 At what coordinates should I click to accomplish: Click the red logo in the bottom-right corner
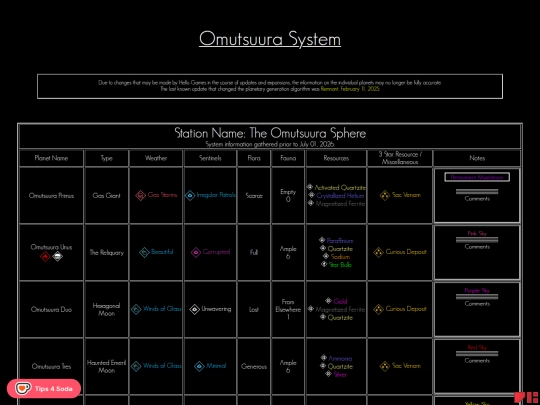(x=526, y=397)
